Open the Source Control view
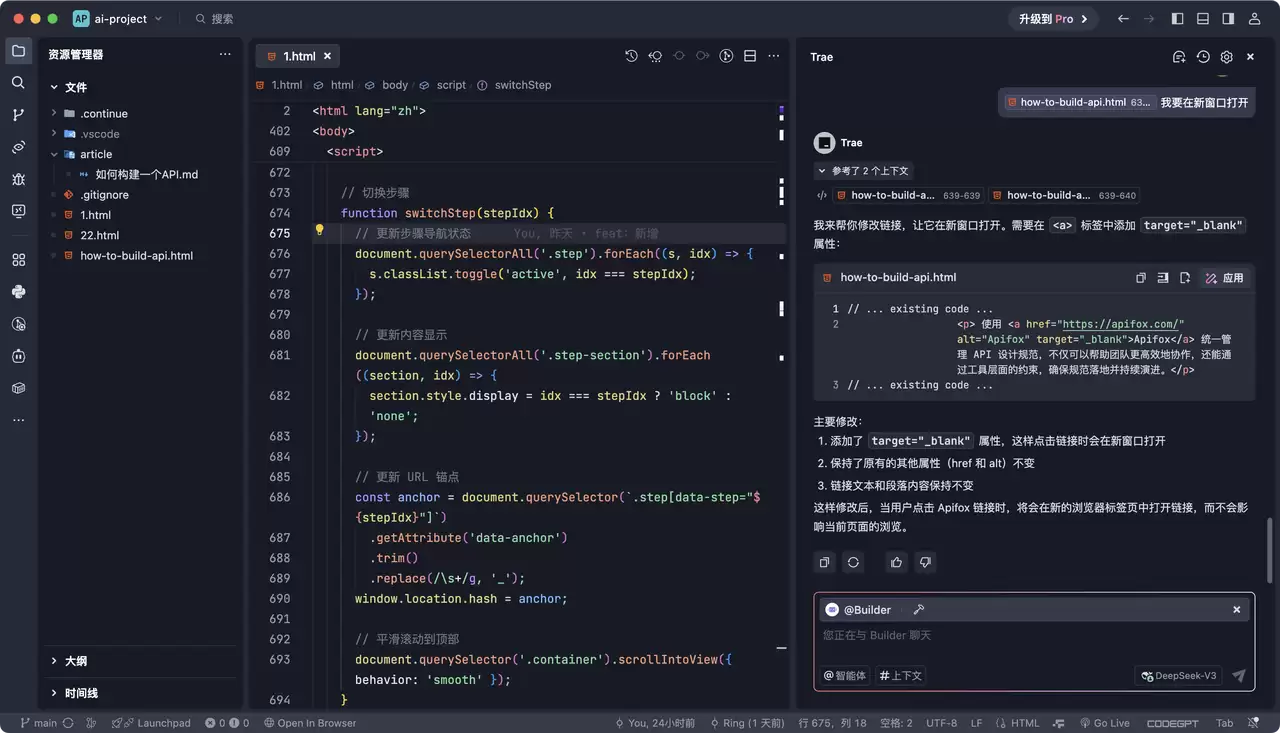Screen dimensions: 1280x733 [18, 115]
